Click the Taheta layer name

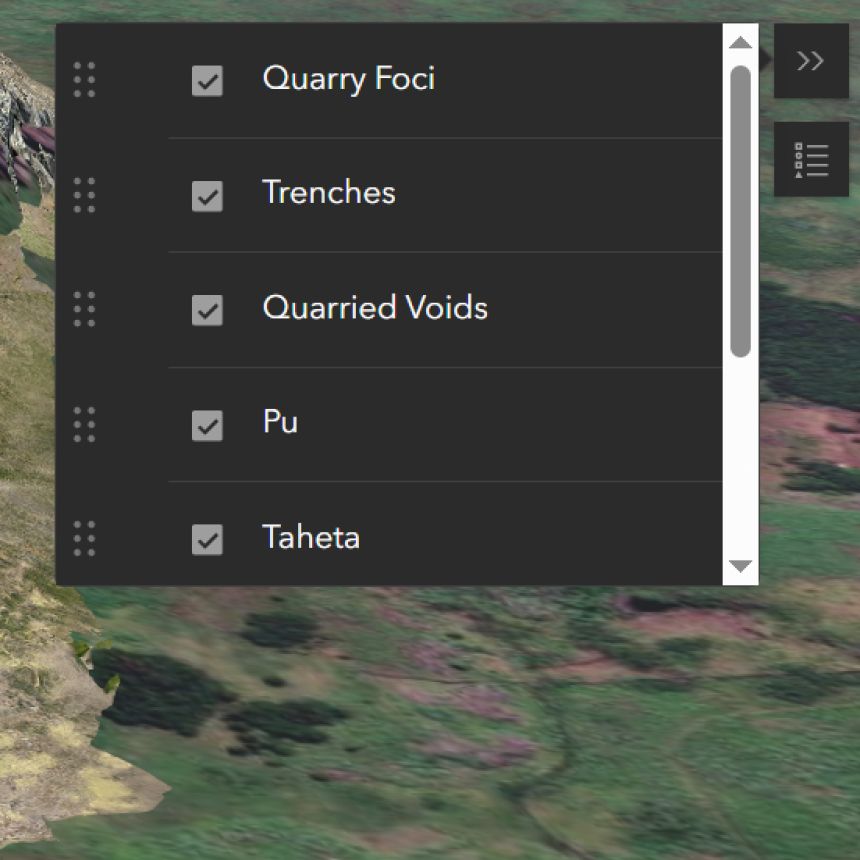(310, 538)
